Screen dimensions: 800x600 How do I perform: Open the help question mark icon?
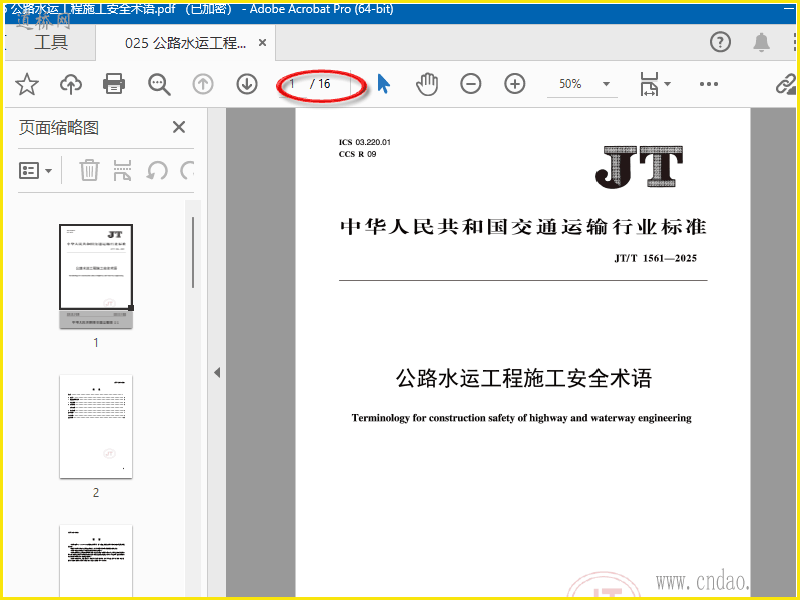[720, 42]
